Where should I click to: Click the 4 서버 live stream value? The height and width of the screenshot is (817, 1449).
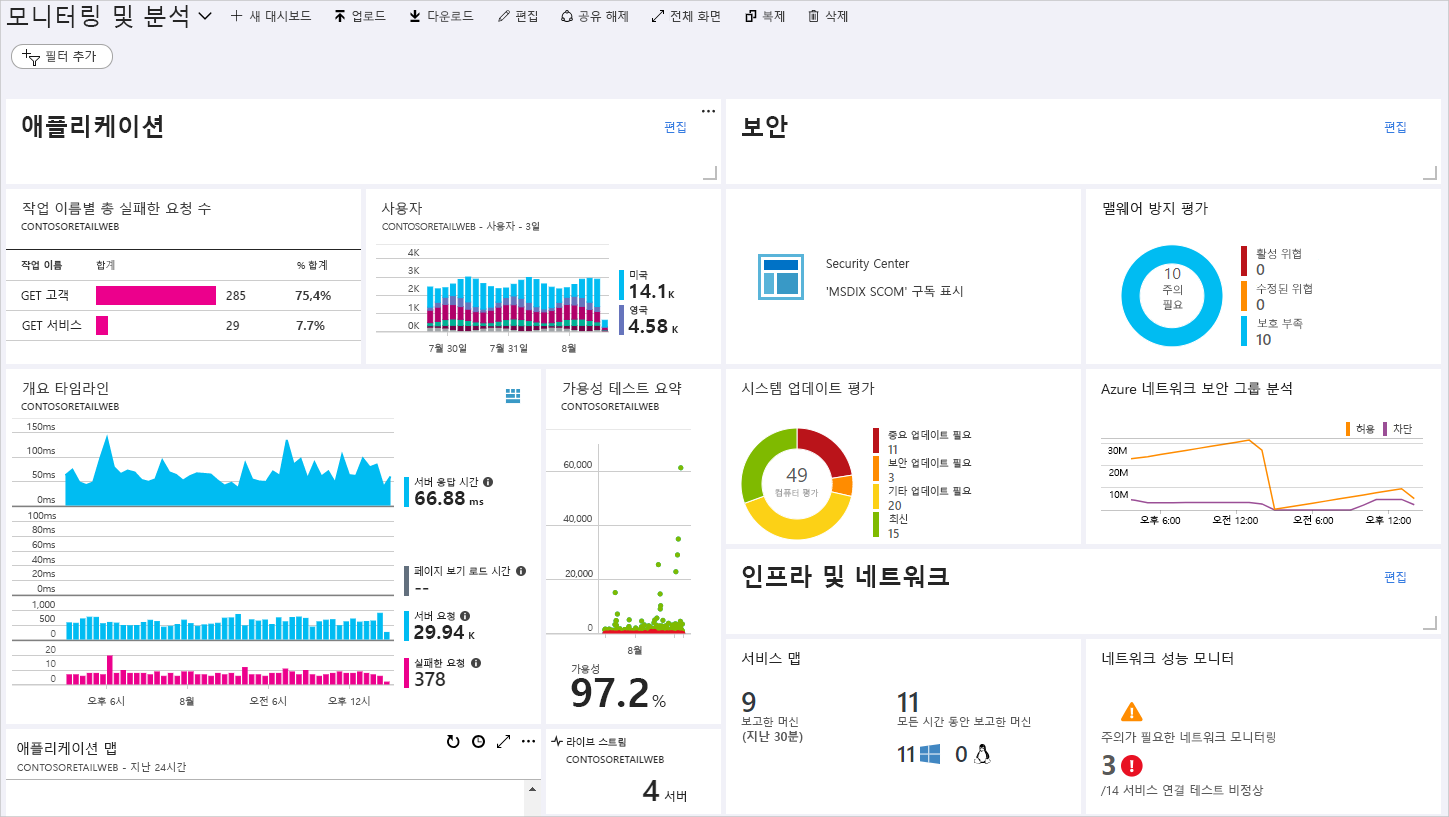pyautogui.click(x=664, y=792)
